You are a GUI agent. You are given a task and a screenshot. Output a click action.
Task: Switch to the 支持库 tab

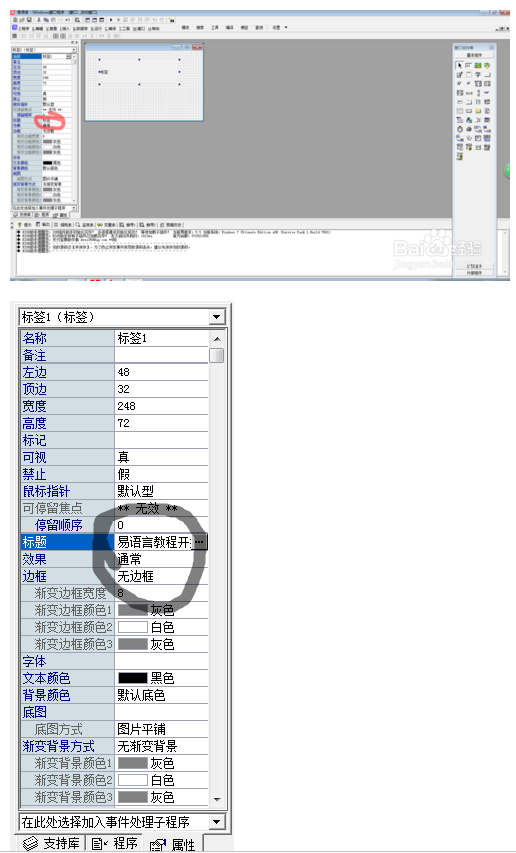point(53,843)
